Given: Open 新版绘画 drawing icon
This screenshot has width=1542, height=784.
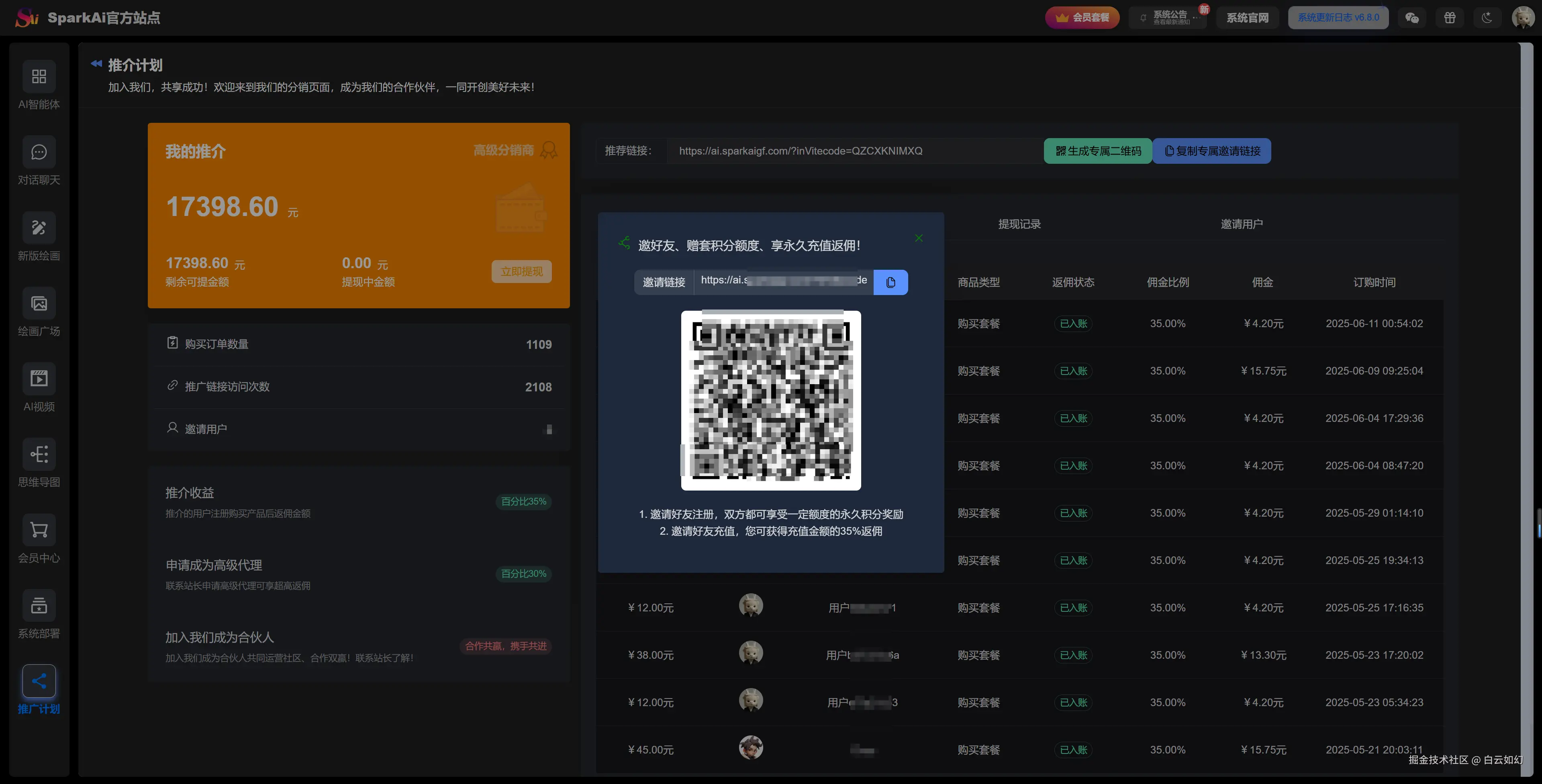Looking at the screenshot, I should pos(39,228).
